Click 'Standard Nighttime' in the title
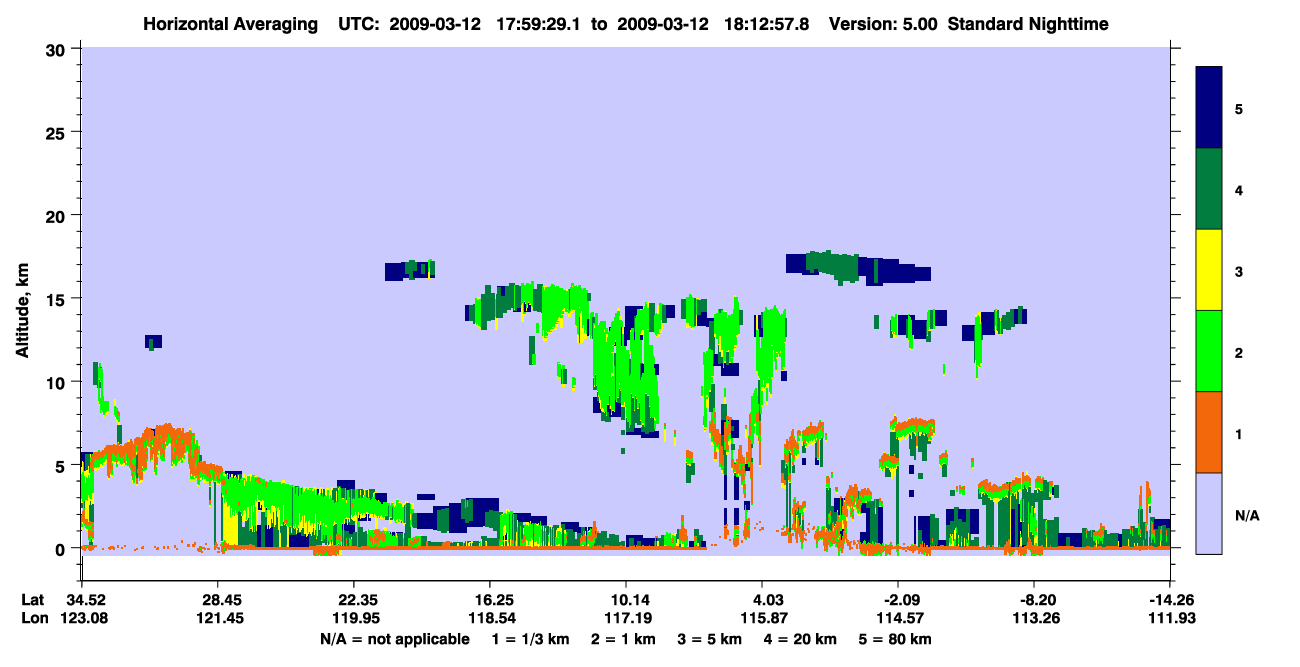This screenshot has width=1300, height=667. (x=1028, y=23)
